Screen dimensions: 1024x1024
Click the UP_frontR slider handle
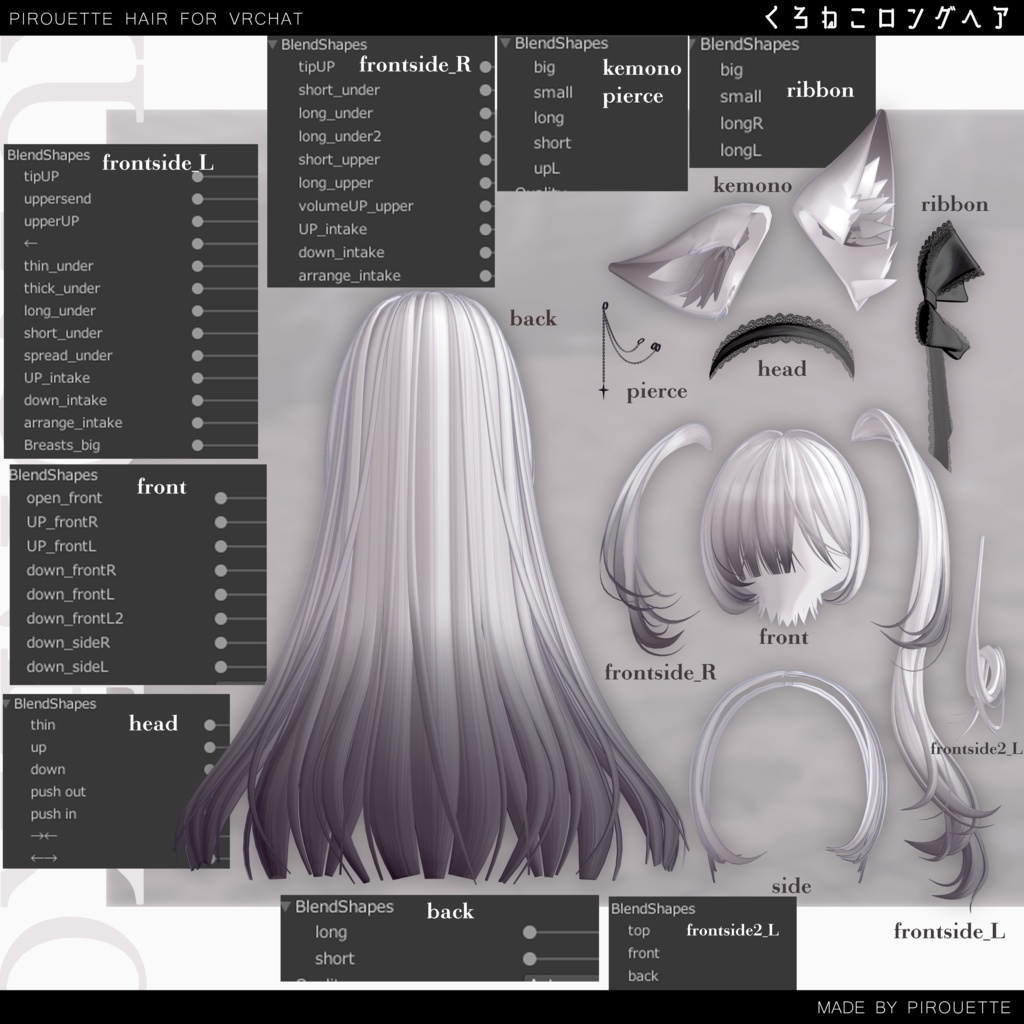tap(221, 522)
